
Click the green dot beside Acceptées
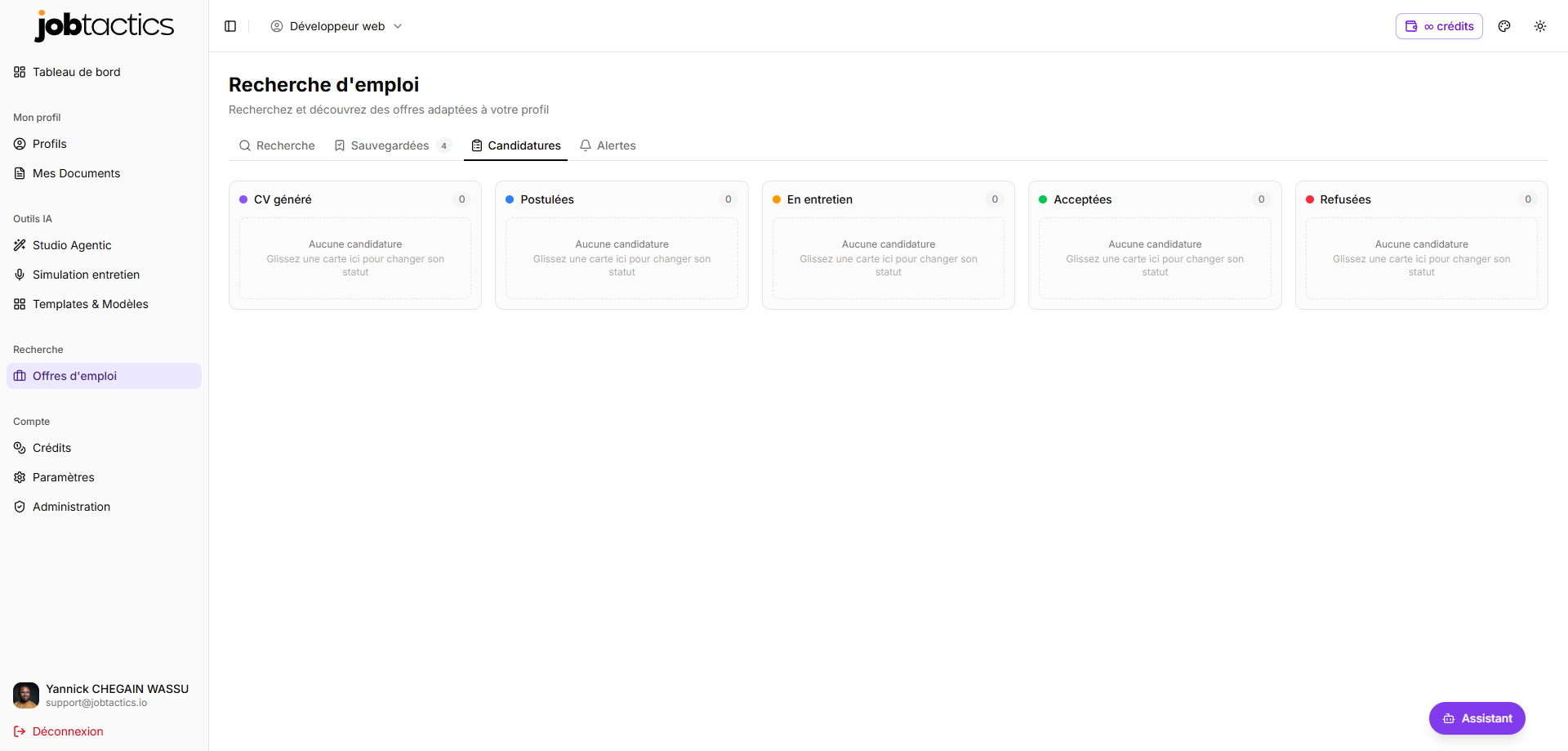click(1043, 199)
